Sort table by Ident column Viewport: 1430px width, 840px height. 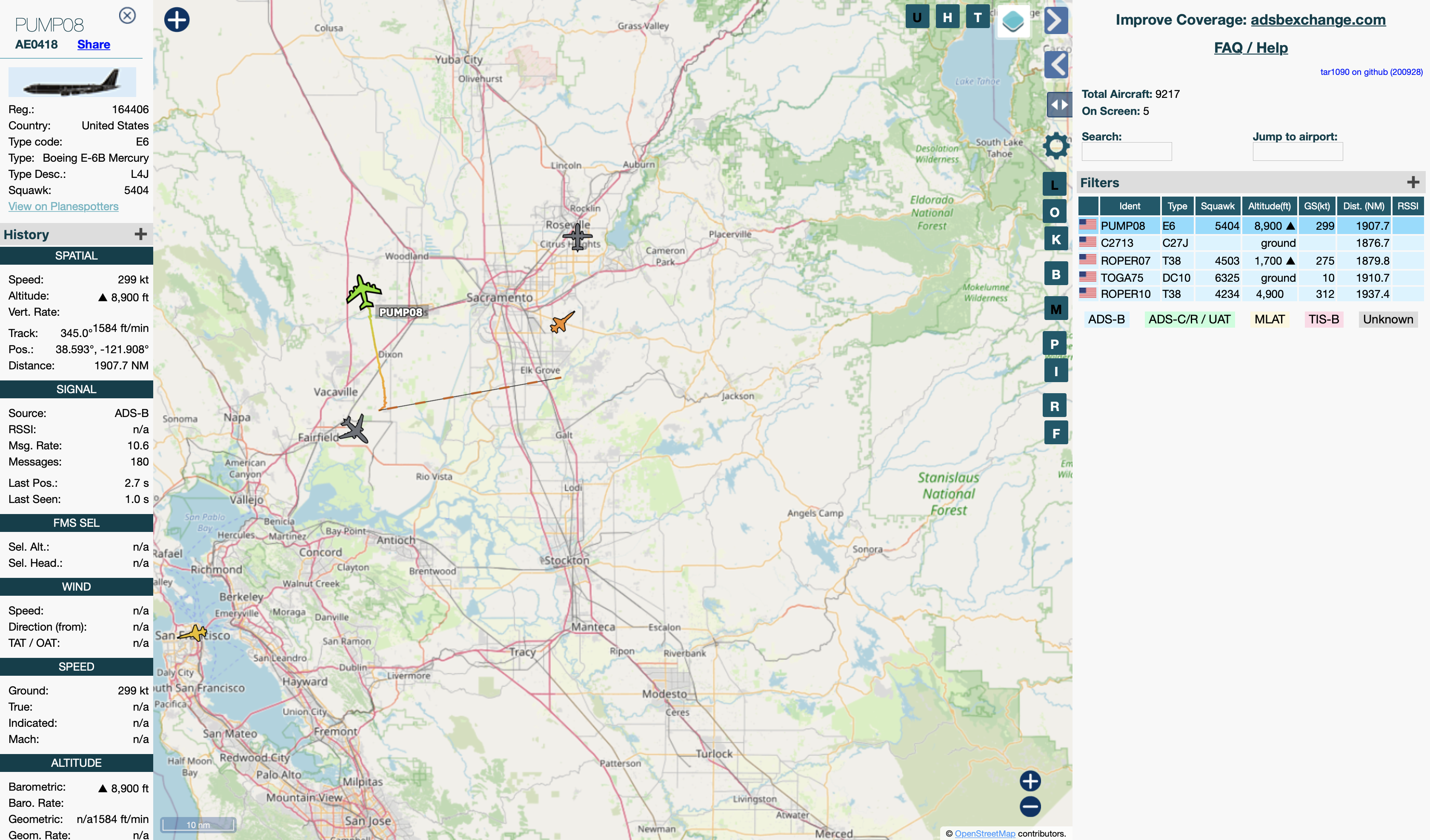[x=1129, y=206]
